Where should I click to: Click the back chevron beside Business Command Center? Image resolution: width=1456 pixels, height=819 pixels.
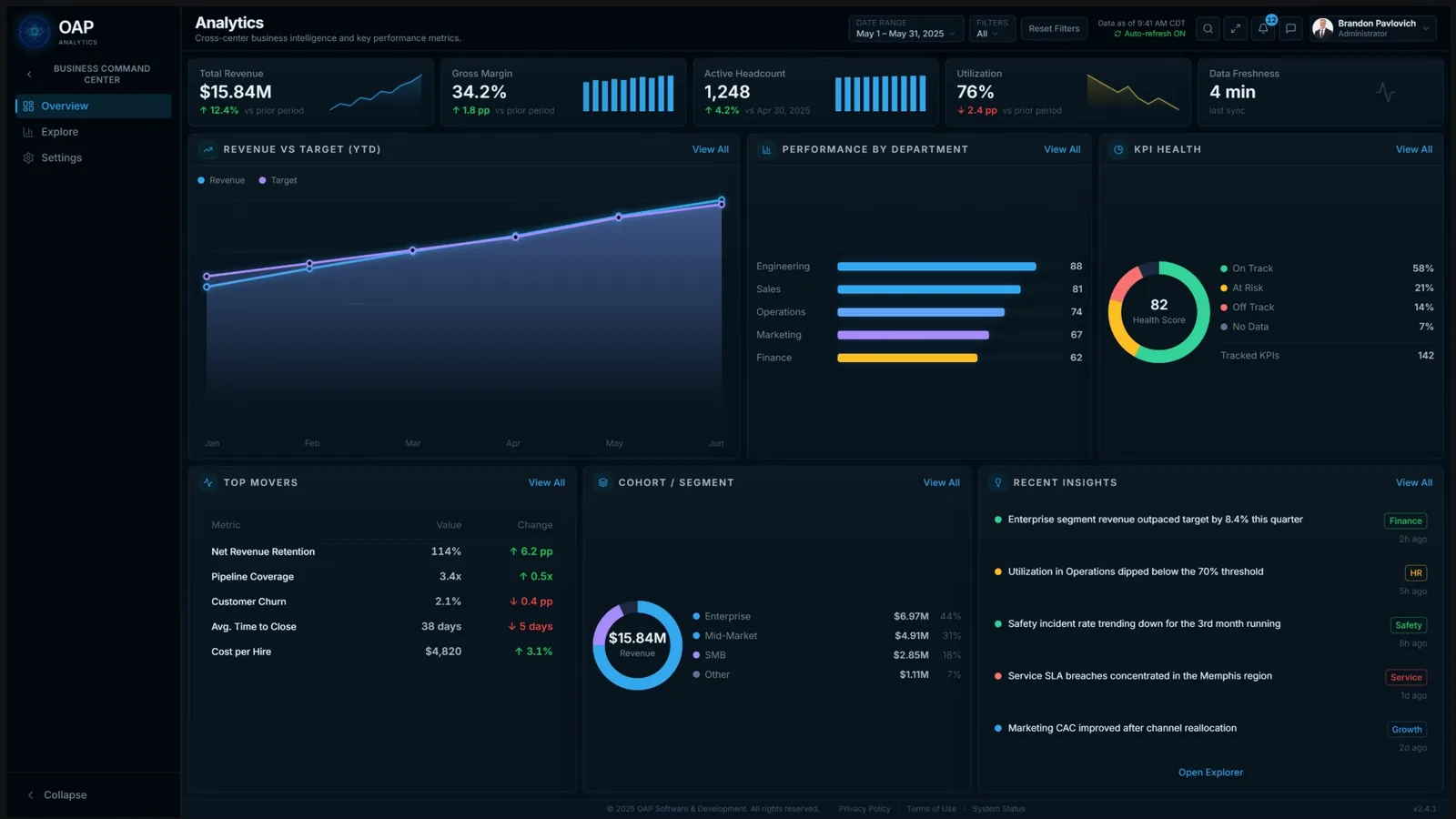29,75
